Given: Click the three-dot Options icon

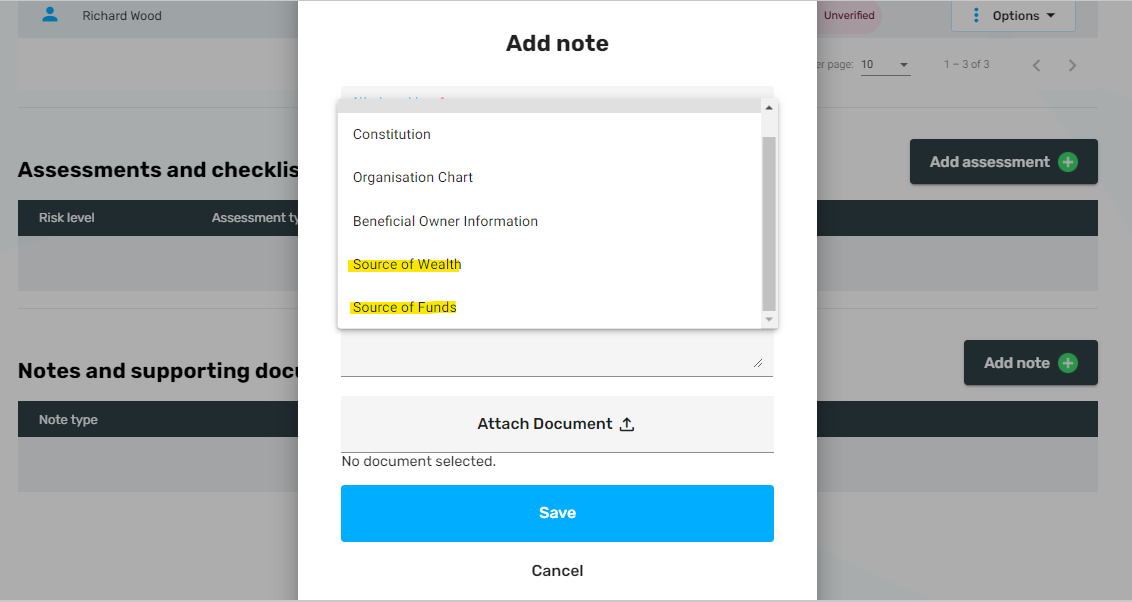Looking at the screenshot, I should click(x=976, y=15).
